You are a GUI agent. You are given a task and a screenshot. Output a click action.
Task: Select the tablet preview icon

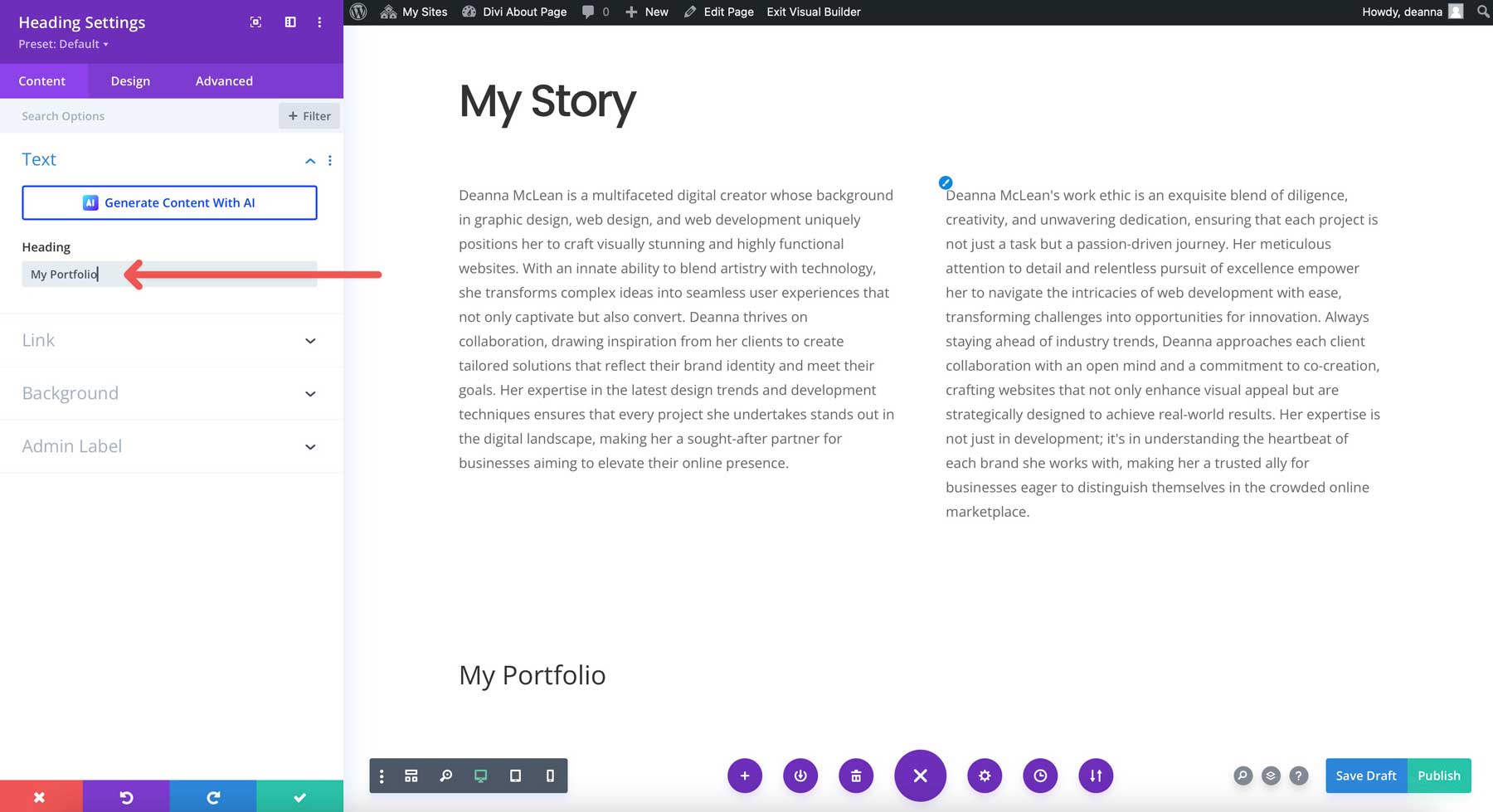[x=515, y=776]
